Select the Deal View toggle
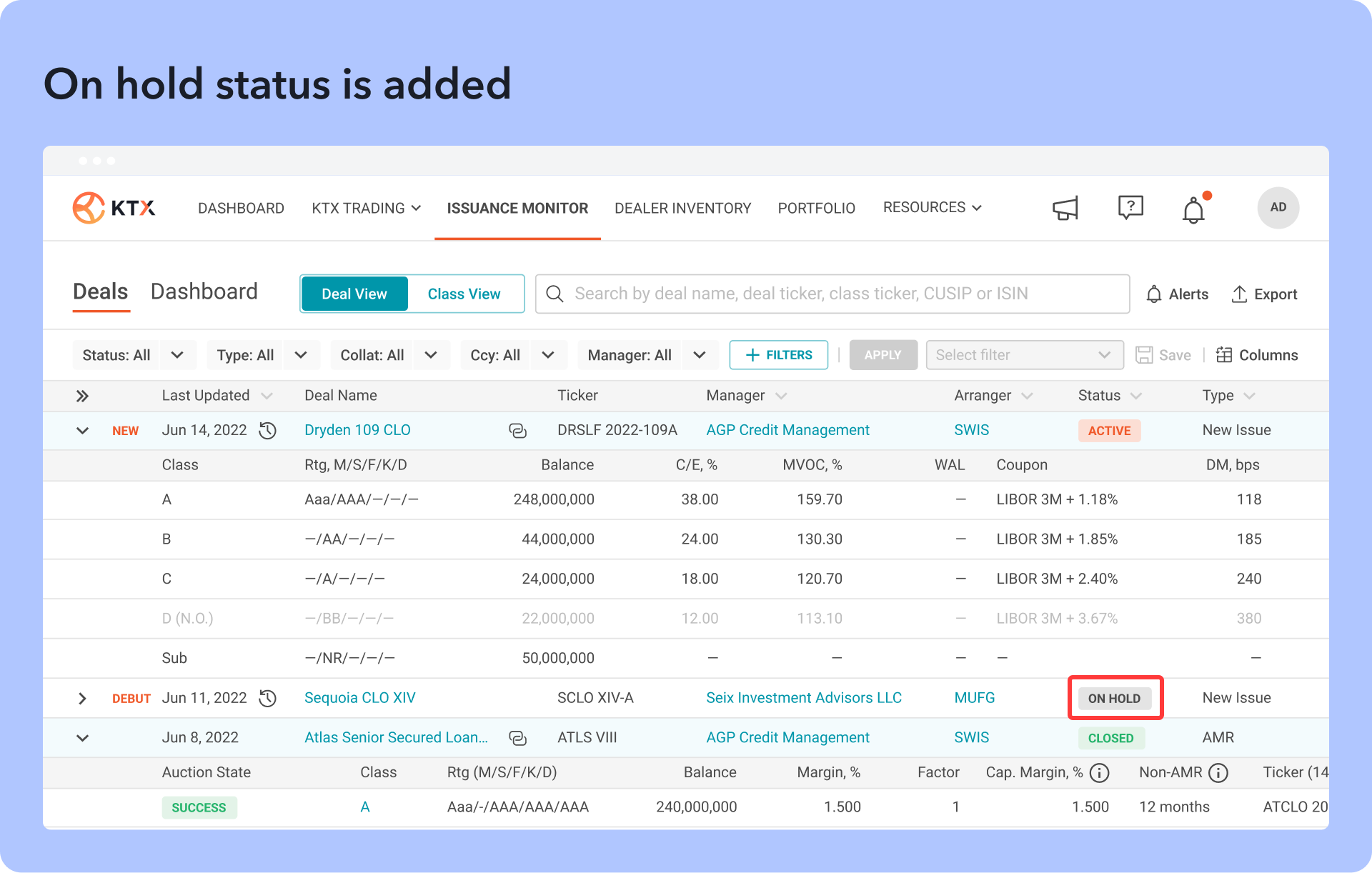Image resolution: width=1372 pixels, height=873 pixels. click(354, 294)
